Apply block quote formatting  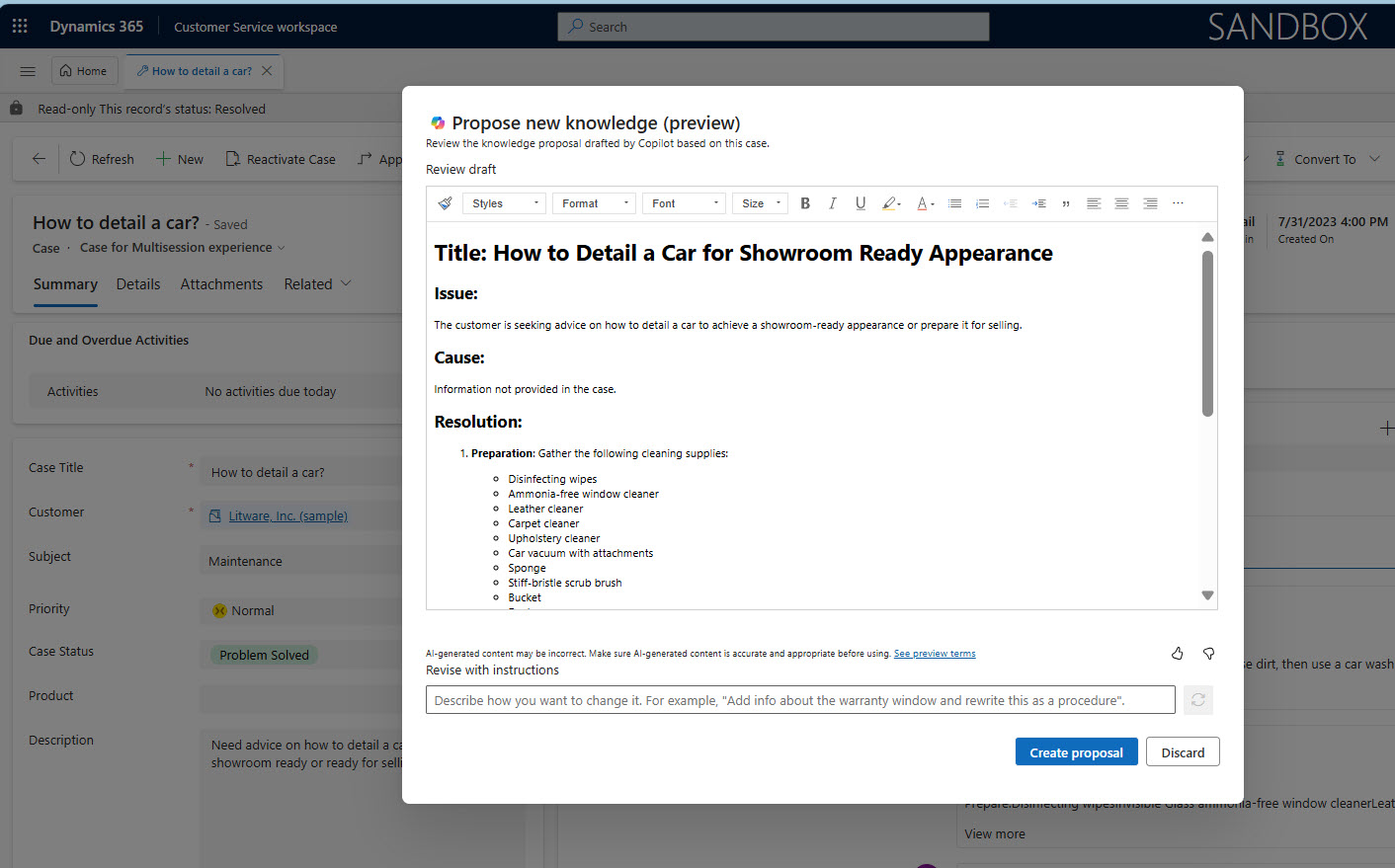click(1066, 203)
